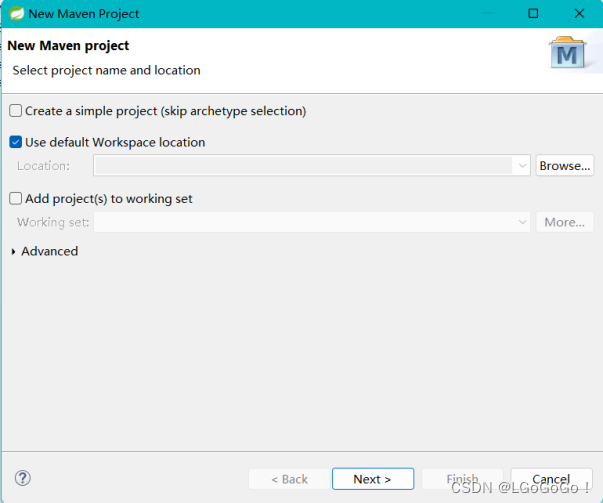The width and height of the screenshot is (603, 503).
Task: Click the Spring icon in title bar
Action: click(x=17, y=14)
